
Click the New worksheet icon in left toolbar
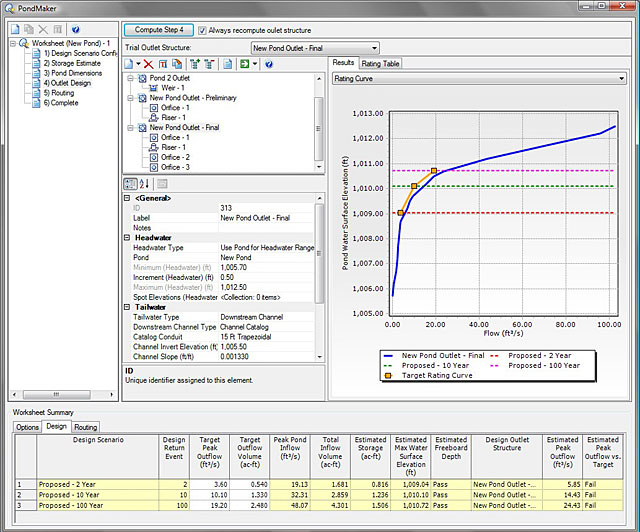(15, 29)
